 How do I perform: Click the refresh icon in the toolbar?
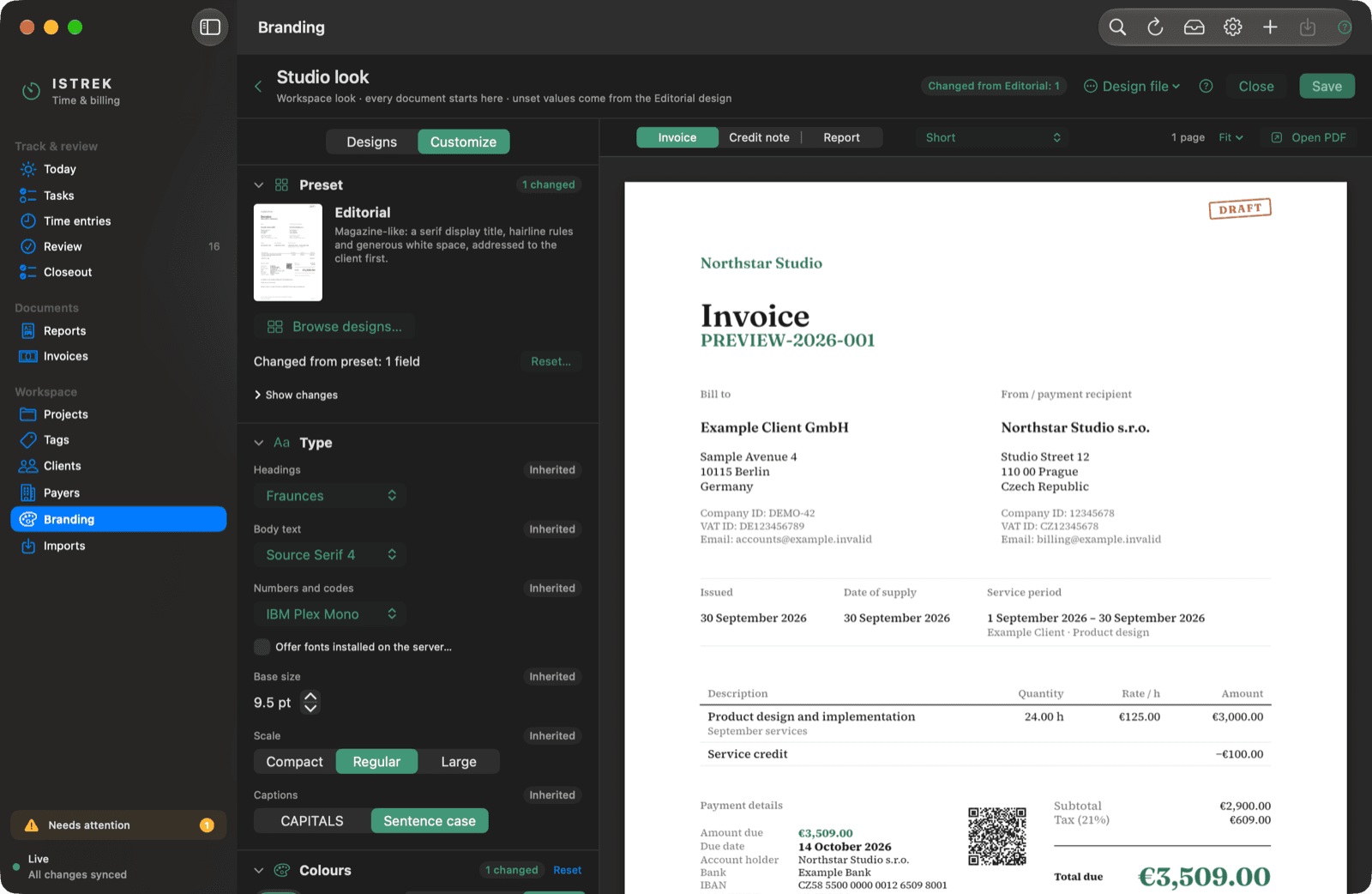point(1155,27)
